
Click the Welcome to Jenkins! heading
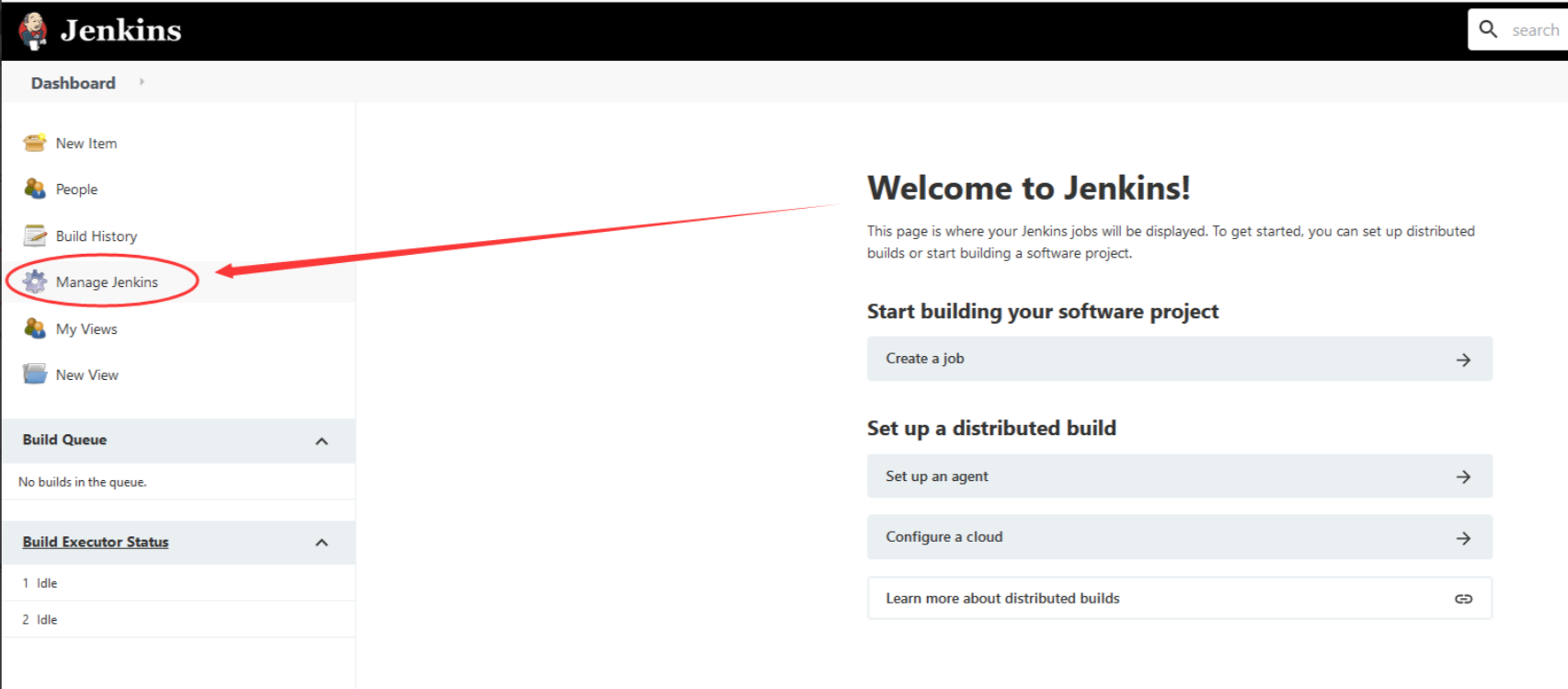[1029, 188]
